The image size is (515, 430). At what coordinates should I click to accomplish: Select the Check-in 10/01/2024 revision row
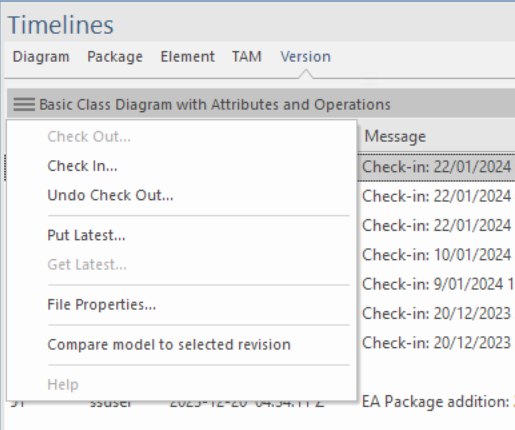tap(437, 255)
